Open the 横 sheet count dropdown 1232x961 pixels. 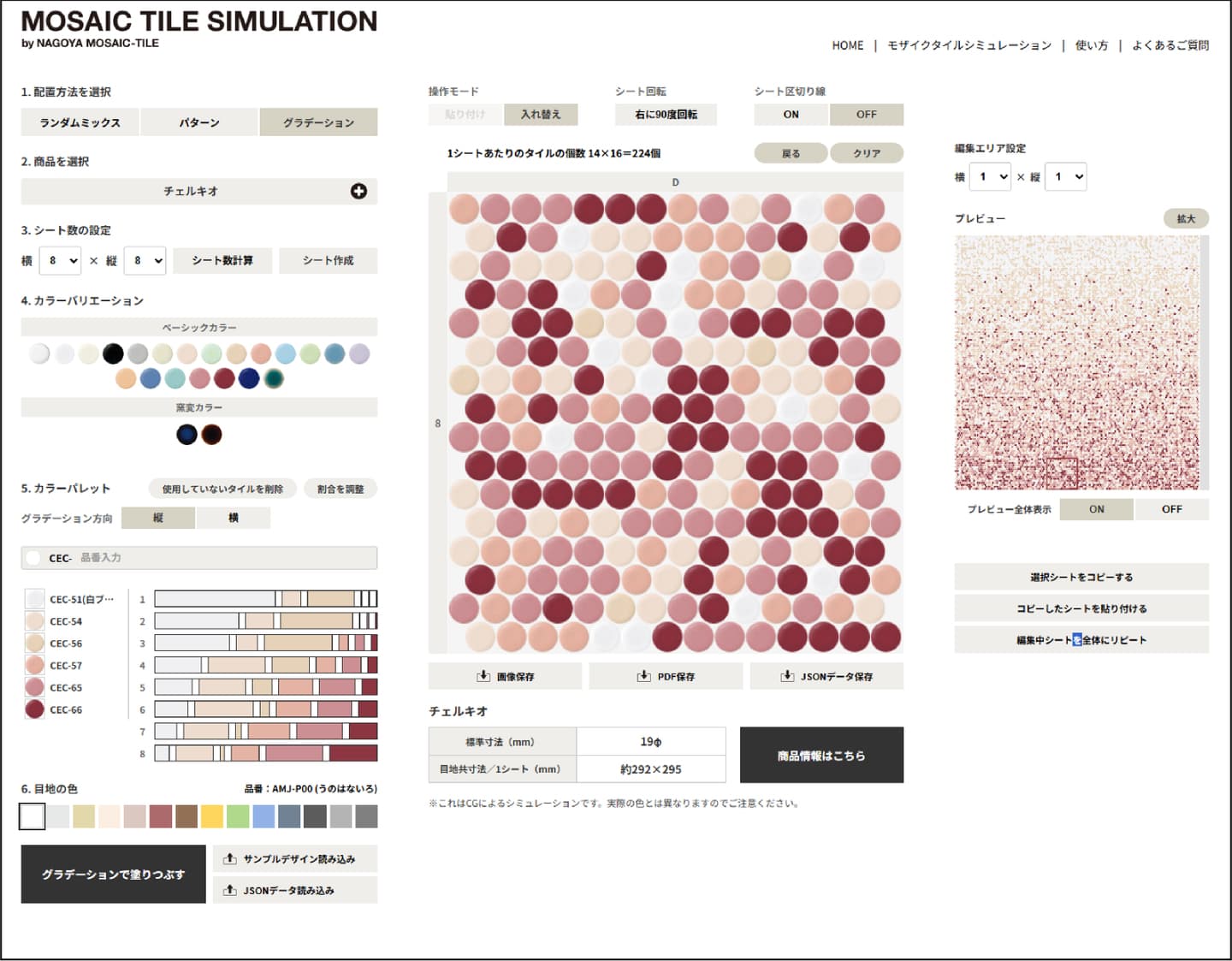[60, 260]
